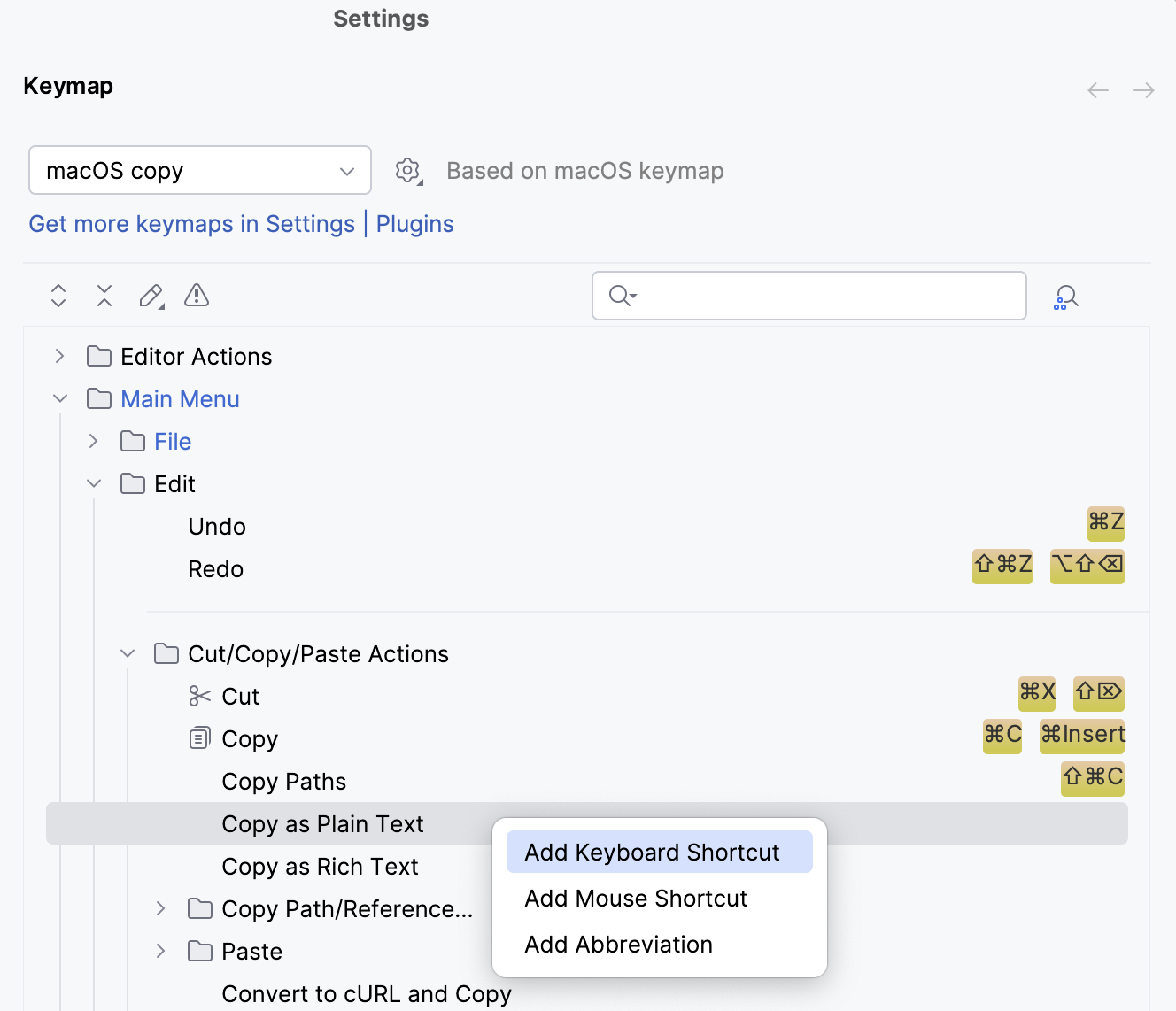This screenshot has width=1176, height=1011.
Task: Click the Show Conflicts warning icon
Action: tap(197, 296)
